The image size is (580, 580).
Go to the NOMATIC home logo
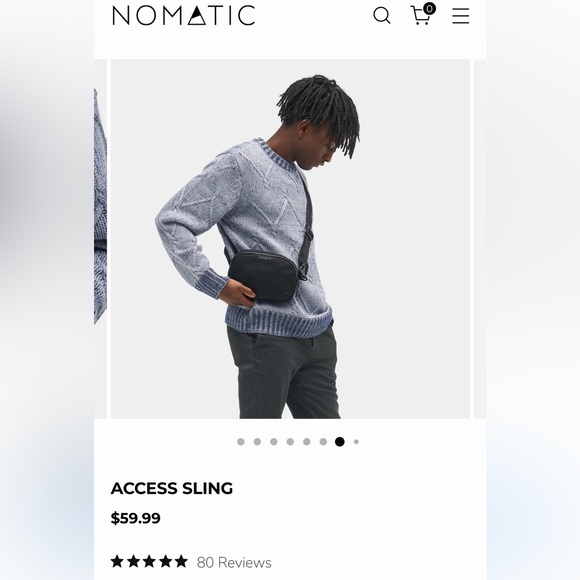coord(183,15)
